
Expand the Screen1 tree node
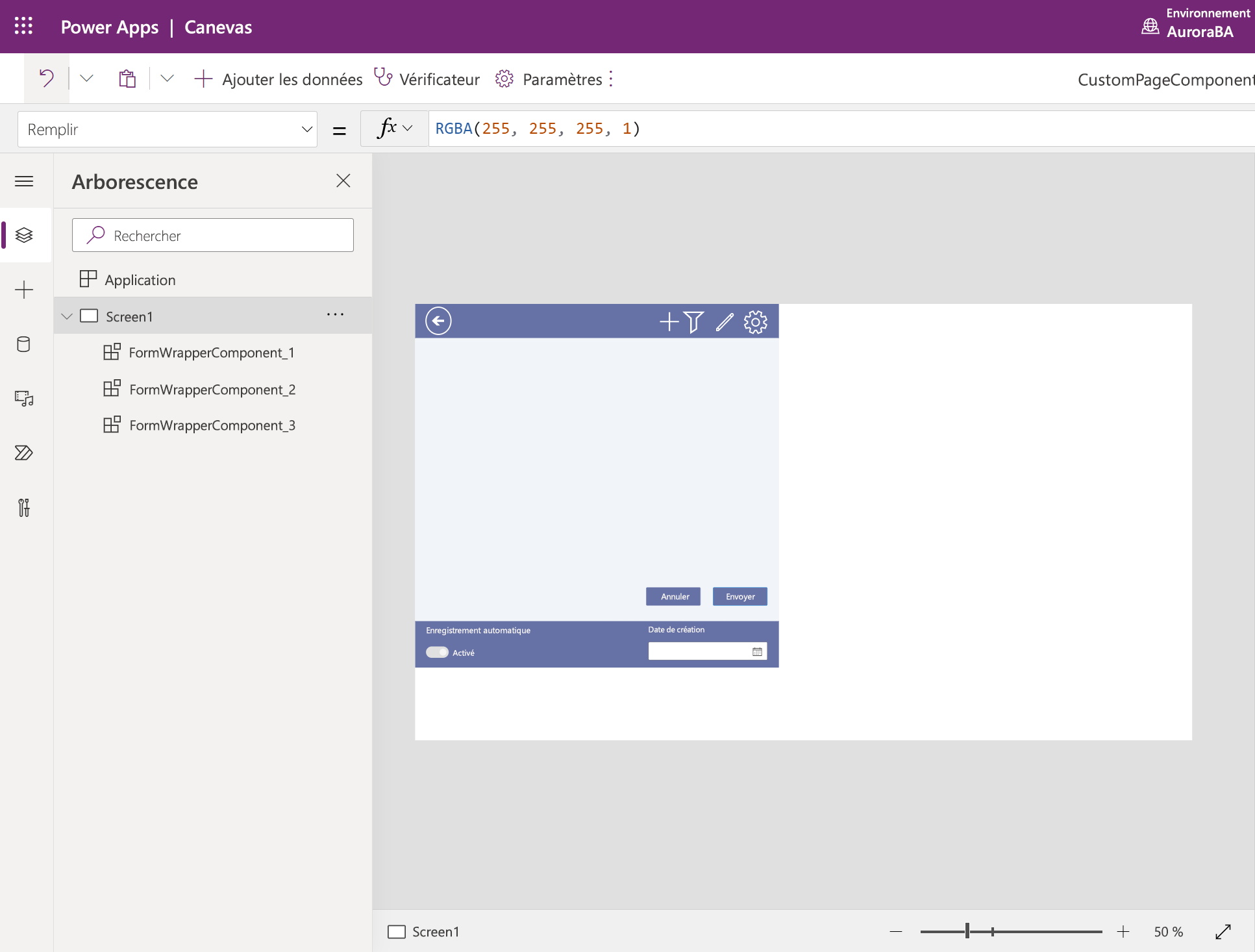(x=66, y=315)
